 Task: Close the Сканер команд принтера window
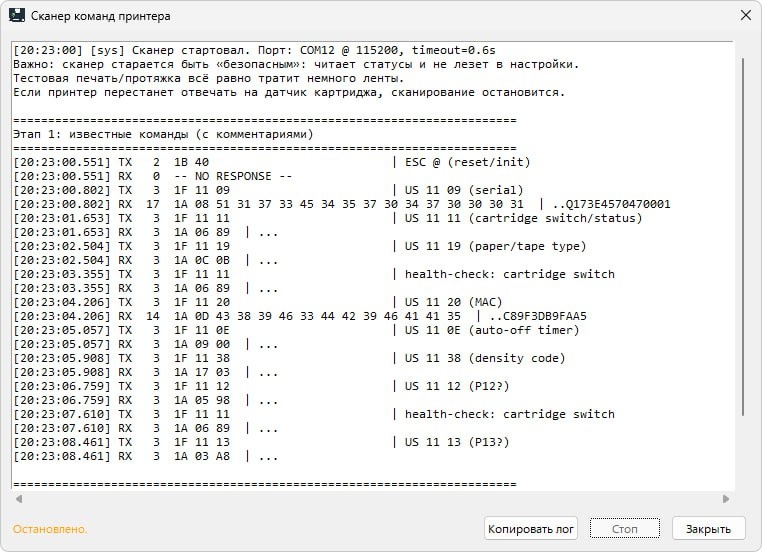tap(745, 16)
